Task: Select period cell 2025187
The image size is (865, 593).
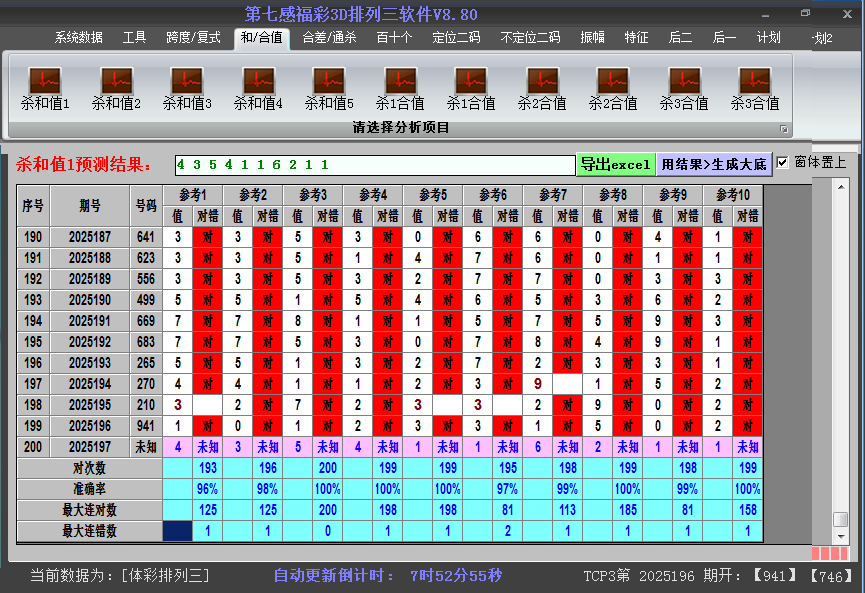Action: click(90, 237)
